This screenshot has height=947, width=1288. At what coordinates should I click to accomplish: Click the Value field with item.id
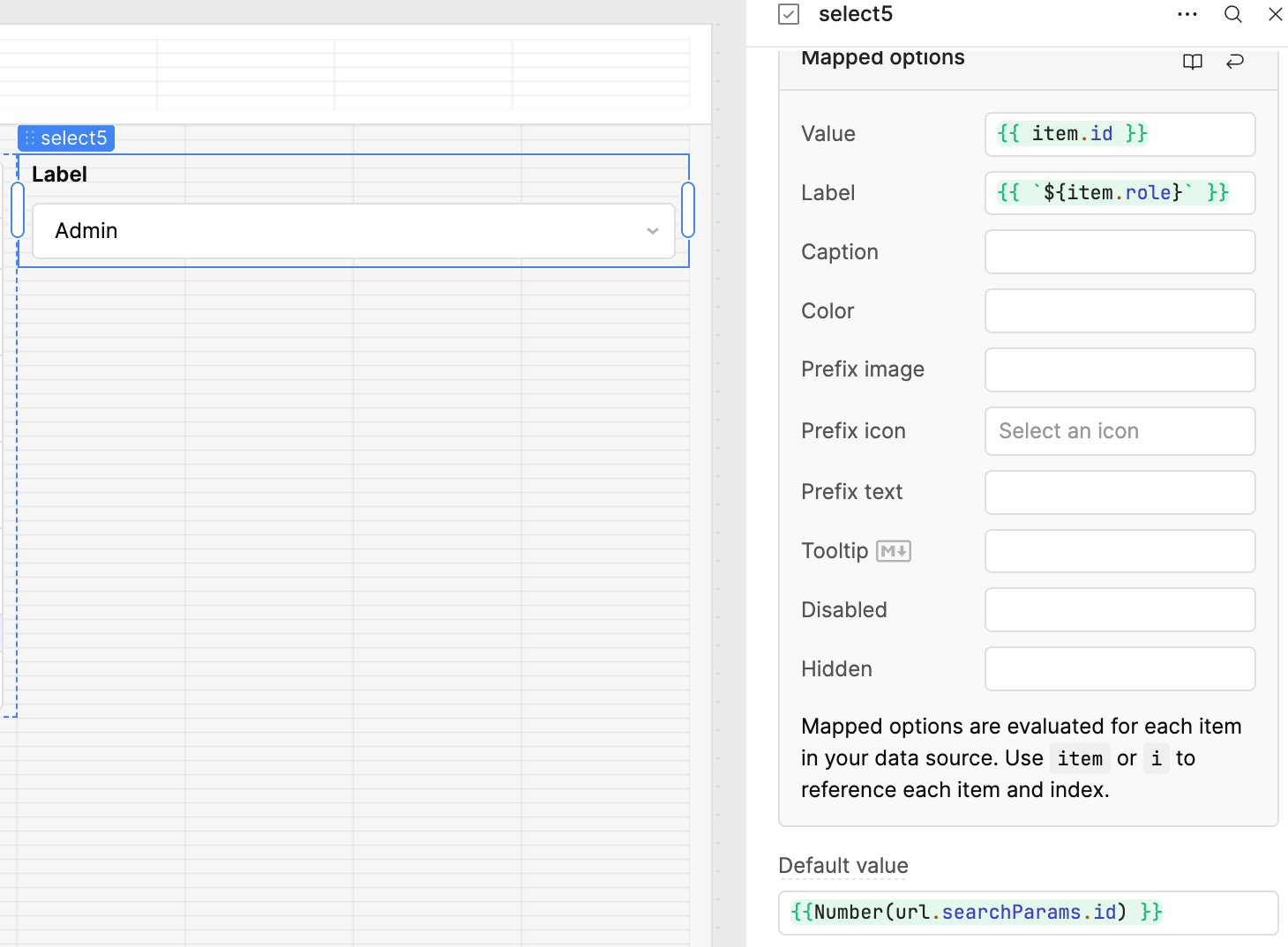pyautogui.click(x=1119, y=134)
